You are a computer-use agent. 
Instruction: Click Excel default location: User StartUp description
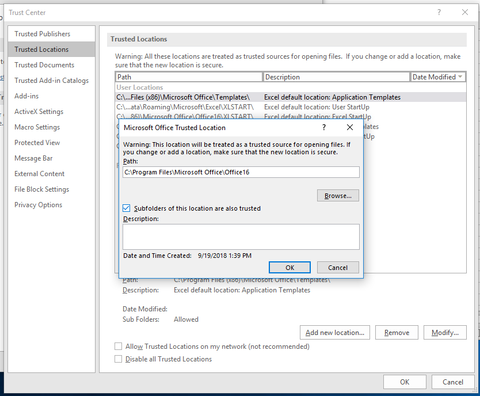(317, 107)
